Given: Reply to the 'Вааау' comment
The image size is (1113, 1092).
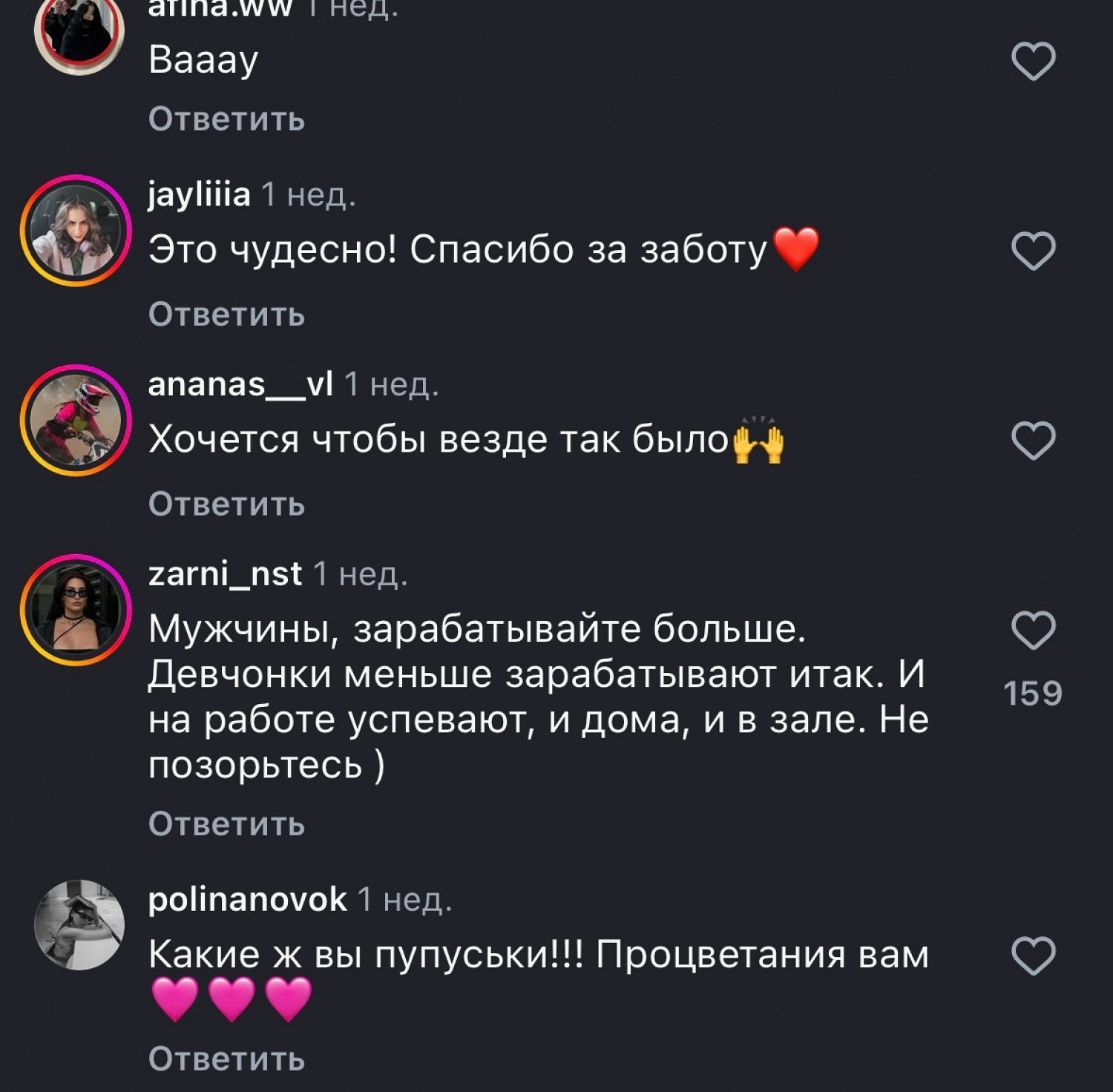Looking at the screenshot, I should click(x=226, y=119).
